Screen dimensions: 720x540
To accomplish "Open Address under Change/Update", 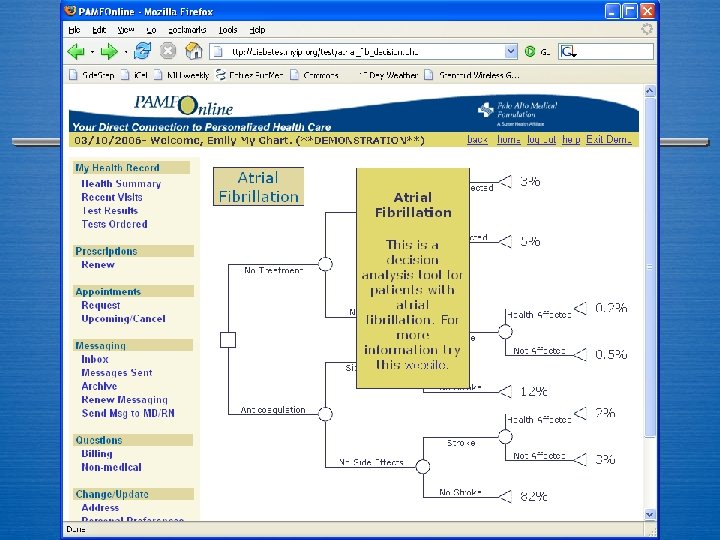I will point(100,508).
